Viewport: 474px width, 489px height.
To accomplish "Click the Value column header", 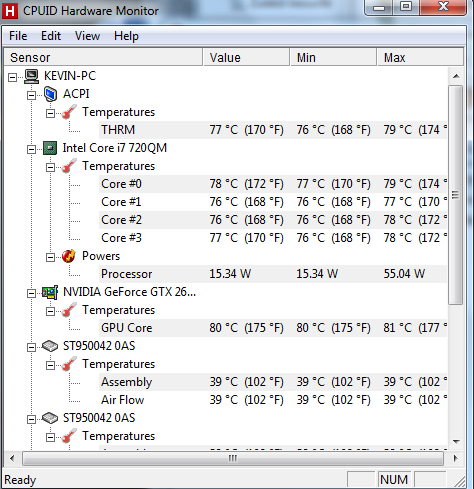I will pos(246,57).
